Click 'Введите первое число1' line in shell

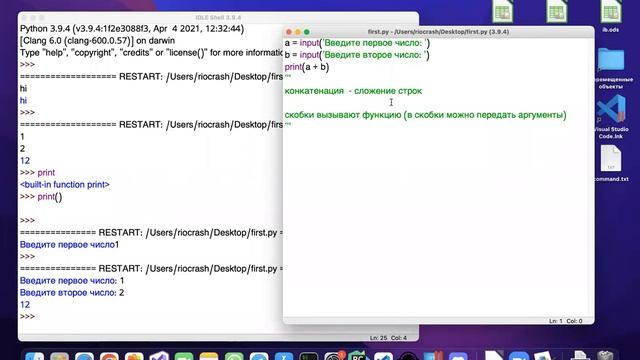click(x=69, y=245)
